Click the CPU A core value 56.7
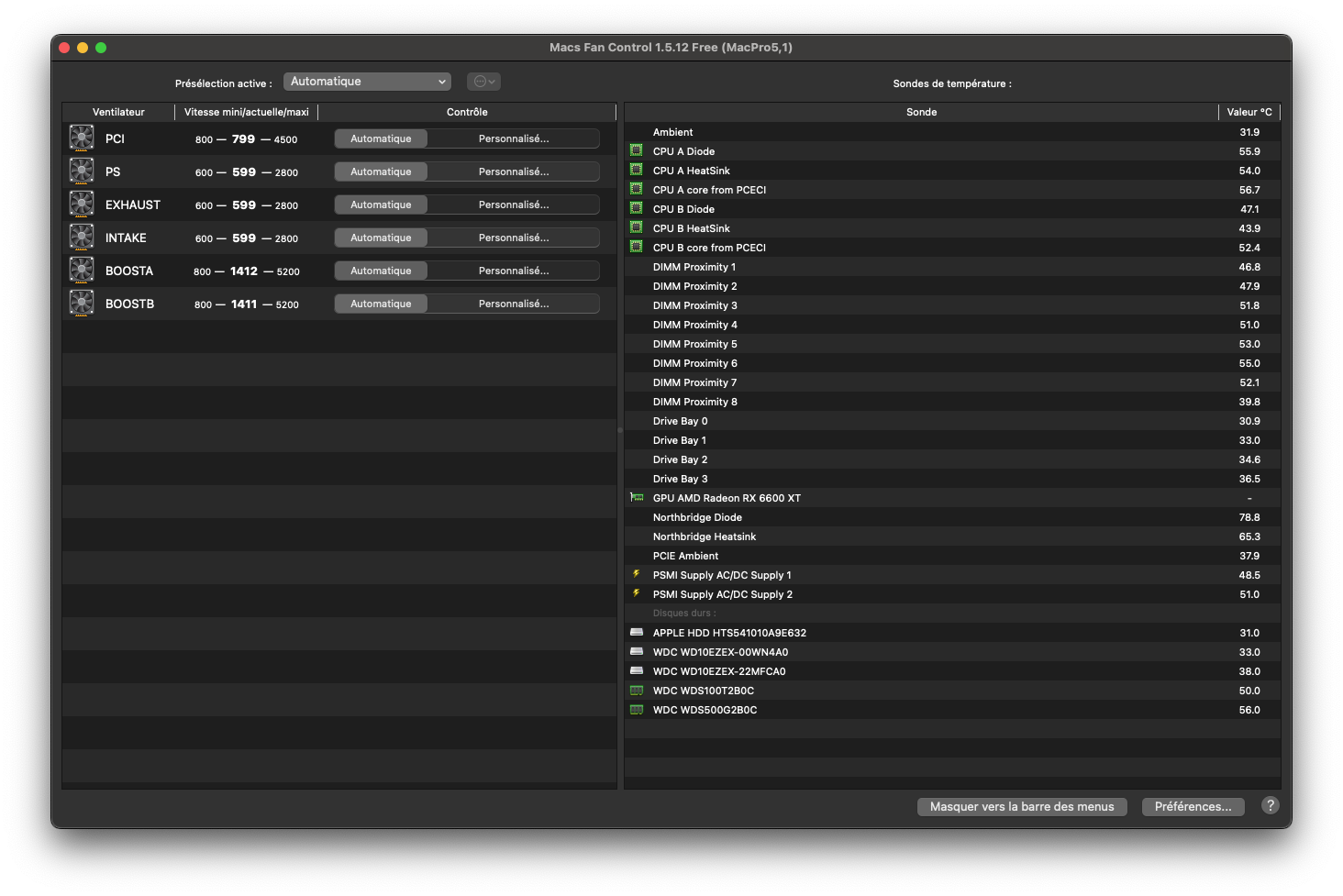The image size is (1343, 896). tap(1249, 190)
